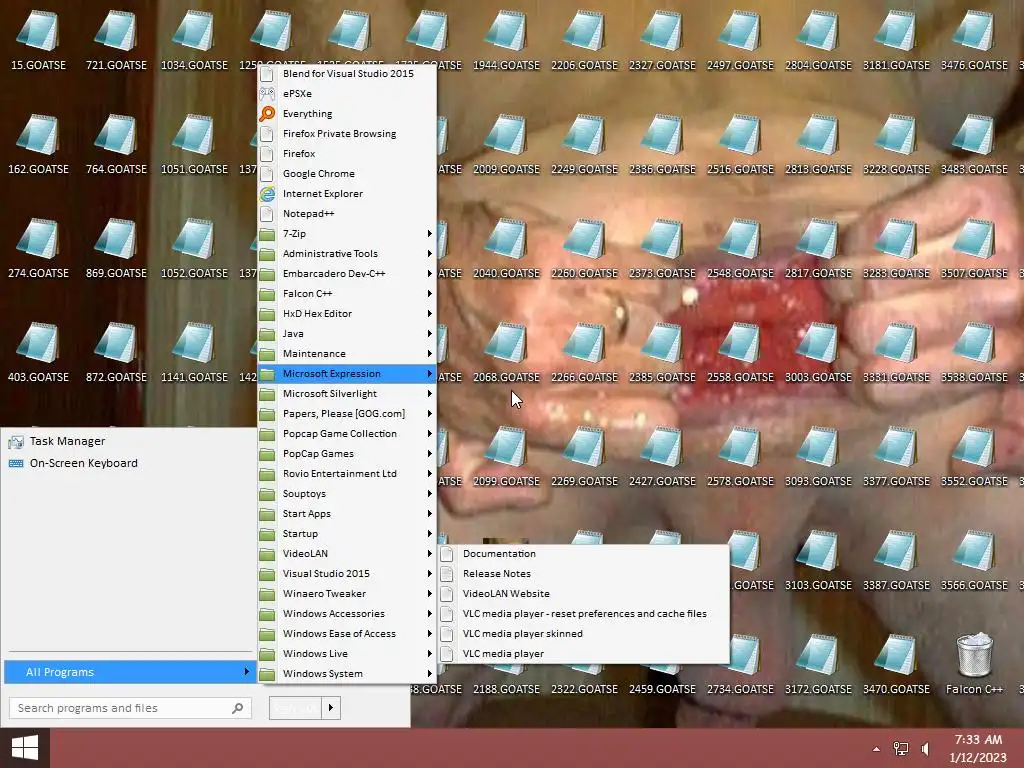Launch Everything from the programs list

pos(347,114)
